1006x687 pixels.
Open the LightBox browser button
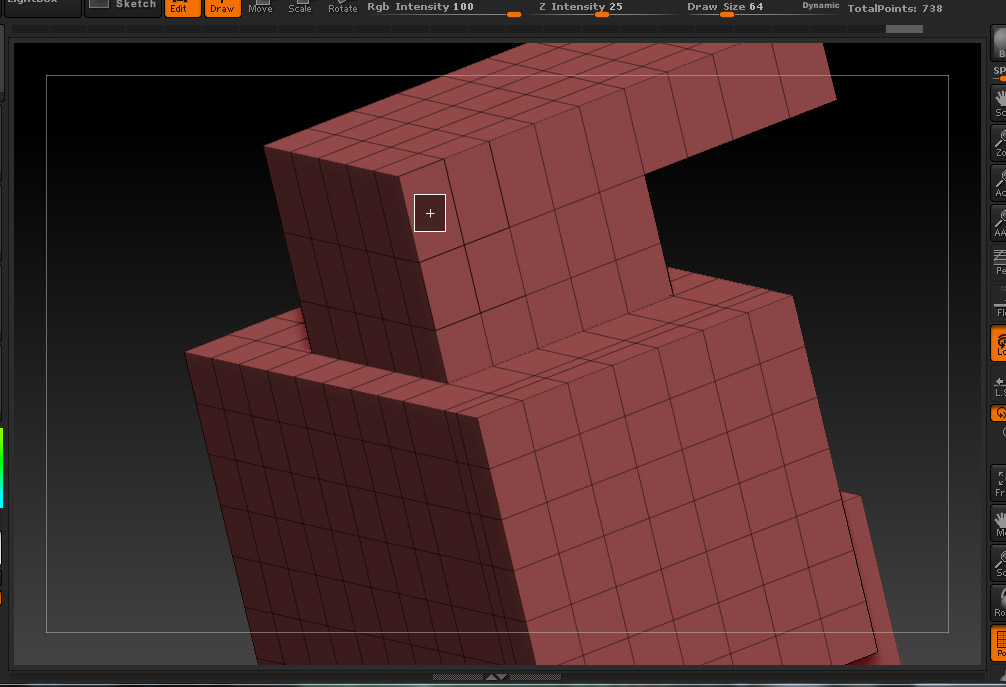[x=42, y=6]
